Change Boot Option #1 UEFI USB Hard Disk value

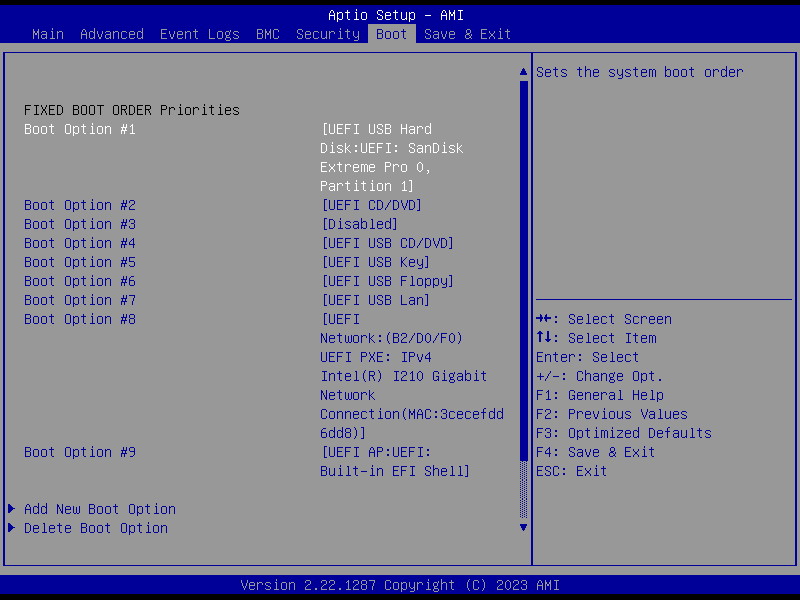392,158
